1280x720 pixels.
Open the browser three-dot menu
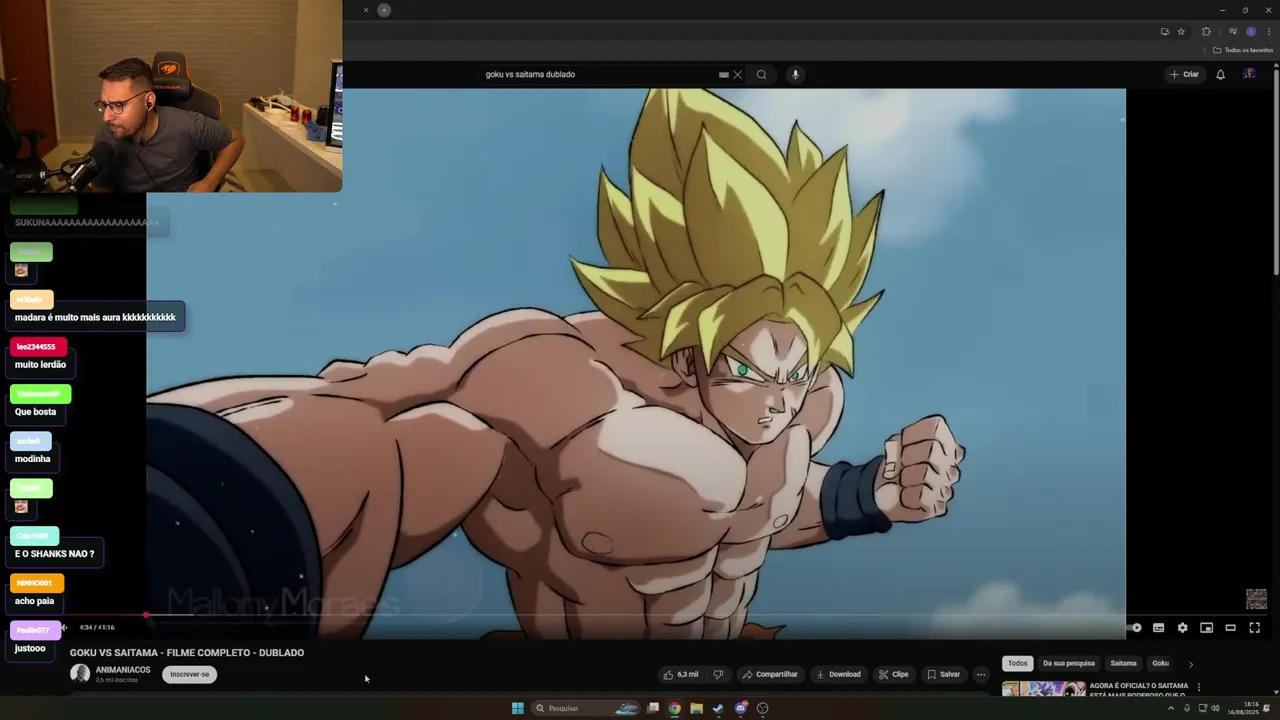coord(1269,31)
